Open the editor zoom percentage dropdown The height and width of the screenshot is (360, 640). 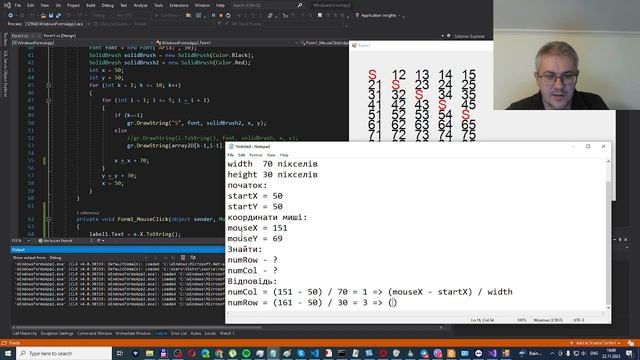pos(20,241)
